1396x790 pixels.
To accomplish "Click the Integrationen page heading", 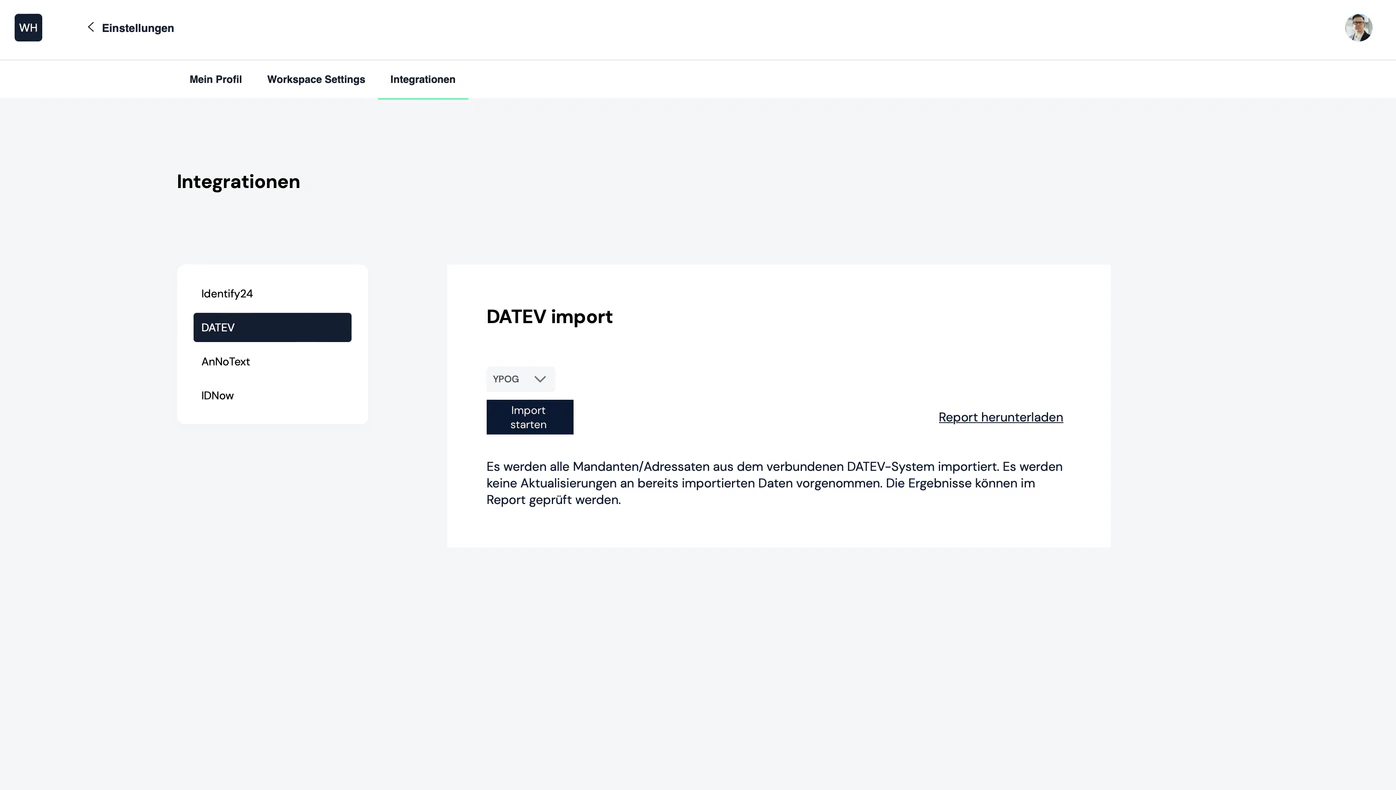I will (238, 182).
